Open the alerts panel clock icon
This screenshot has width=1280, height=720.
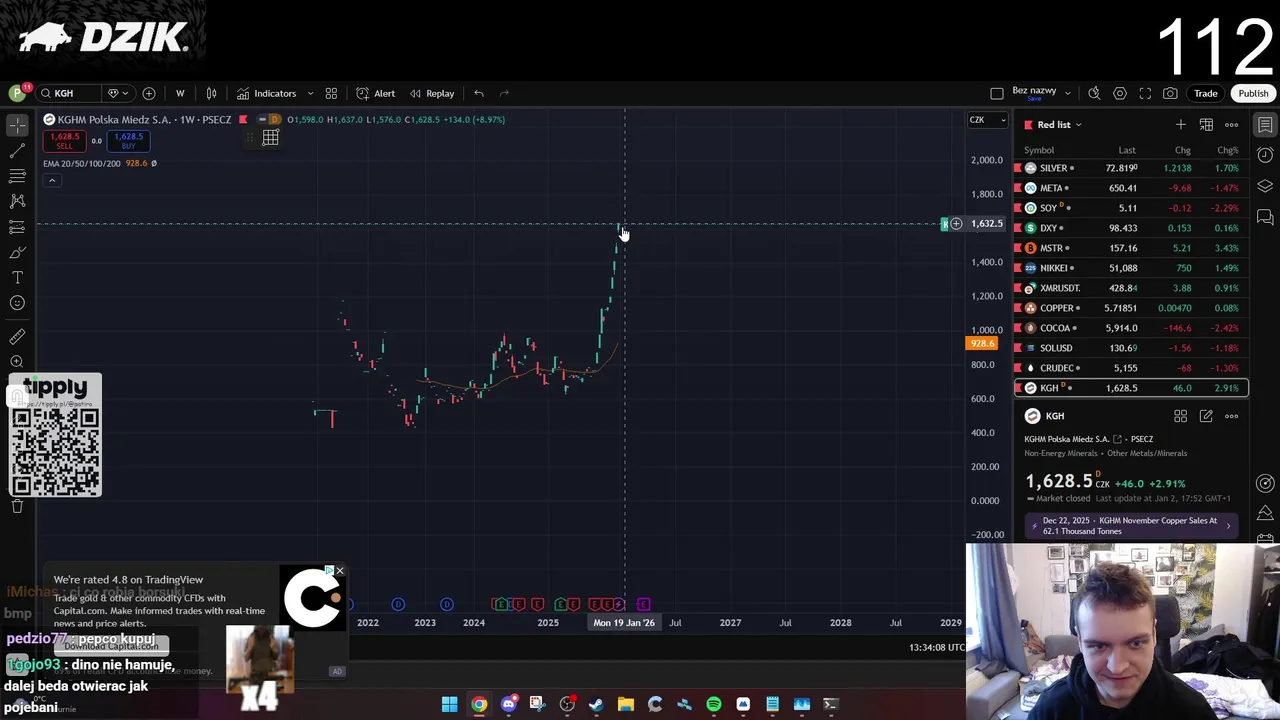1265,155
